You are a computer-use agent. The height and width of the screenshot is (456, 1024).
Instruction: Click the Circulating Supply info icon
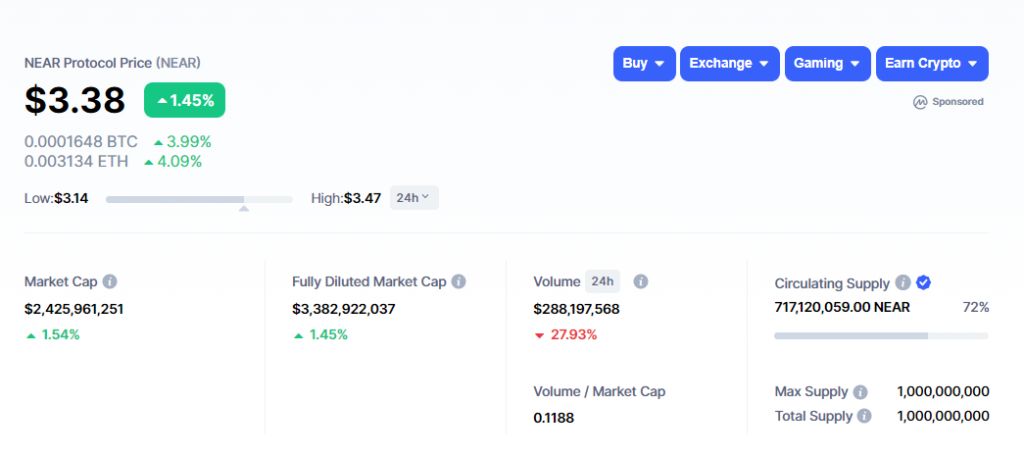tap(903, 283)
